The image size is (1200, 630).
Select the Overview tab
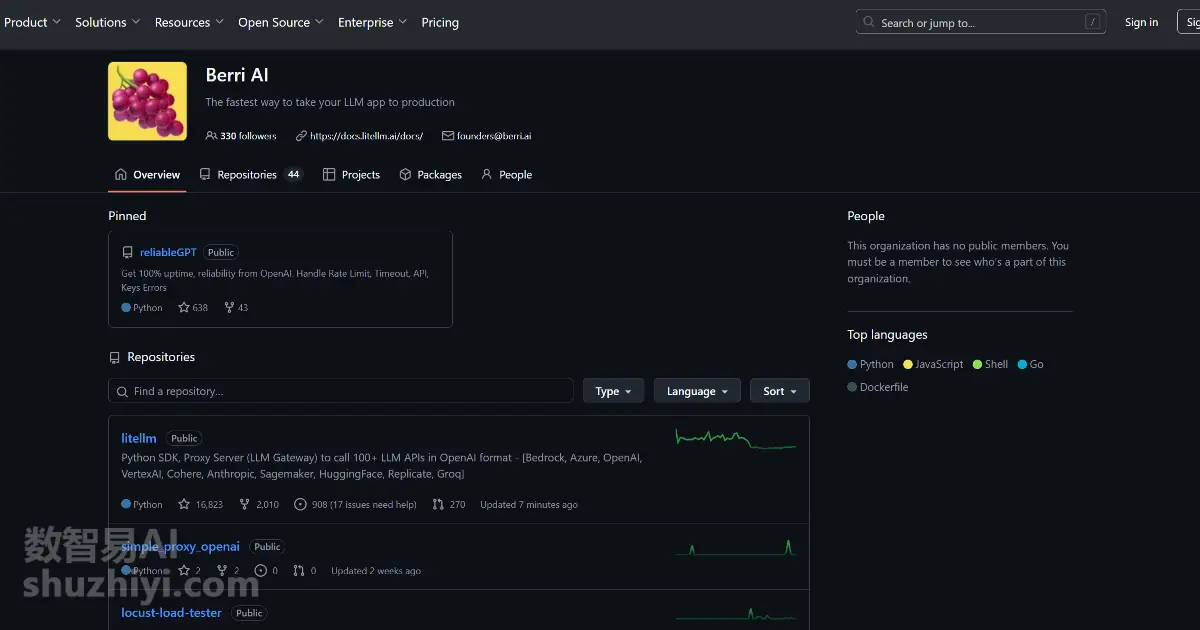(x=147, y=174)
